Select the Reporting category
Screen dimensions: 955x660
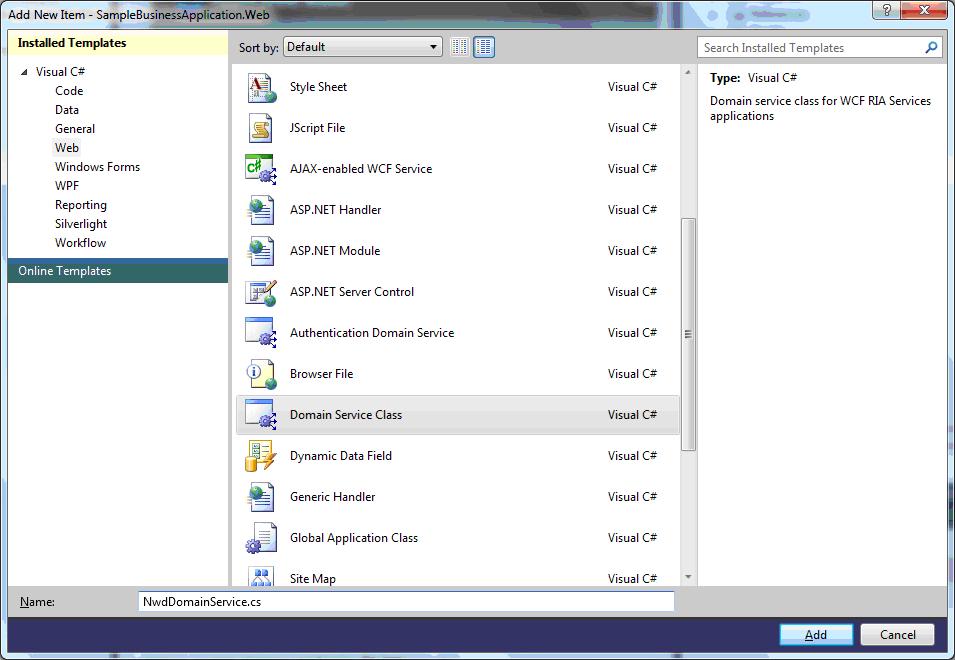pos(81,205)
